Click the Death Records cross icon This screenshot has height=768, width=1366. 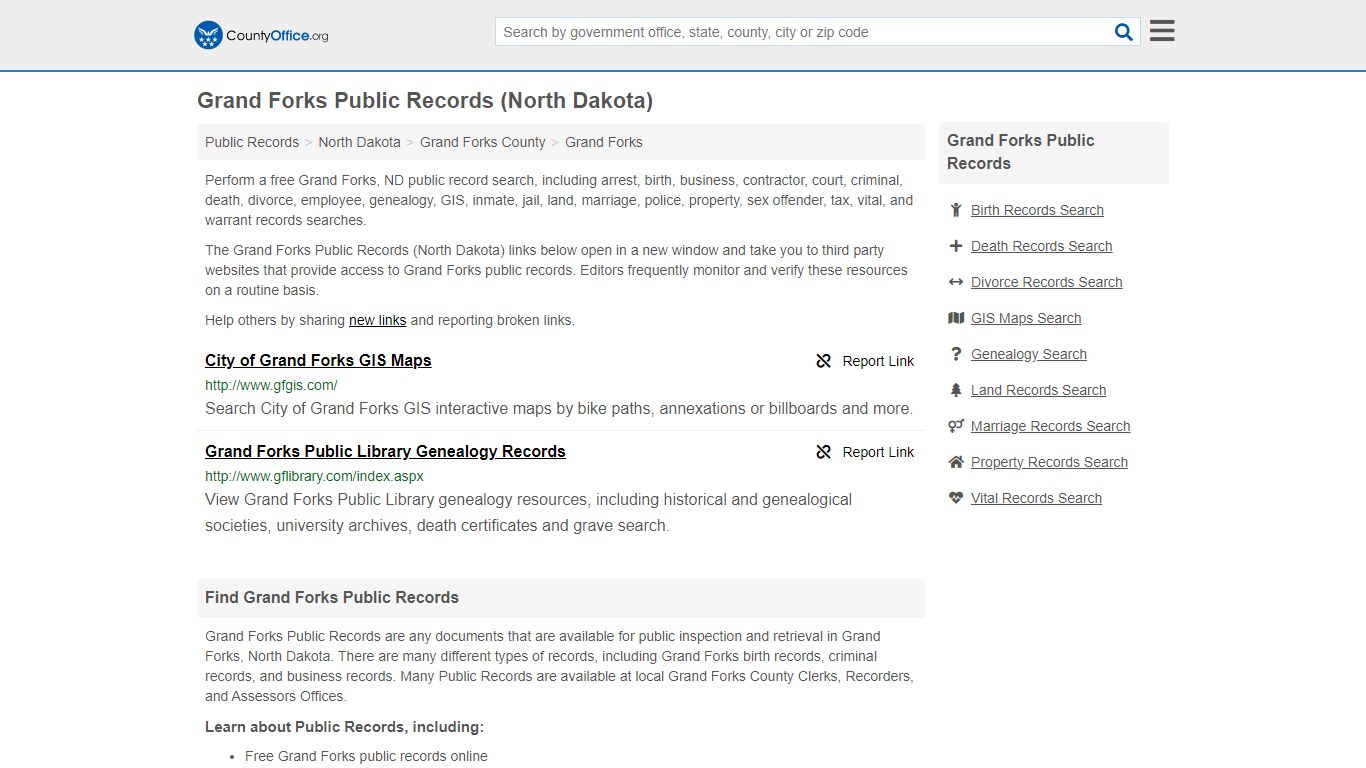click(956, 246)
